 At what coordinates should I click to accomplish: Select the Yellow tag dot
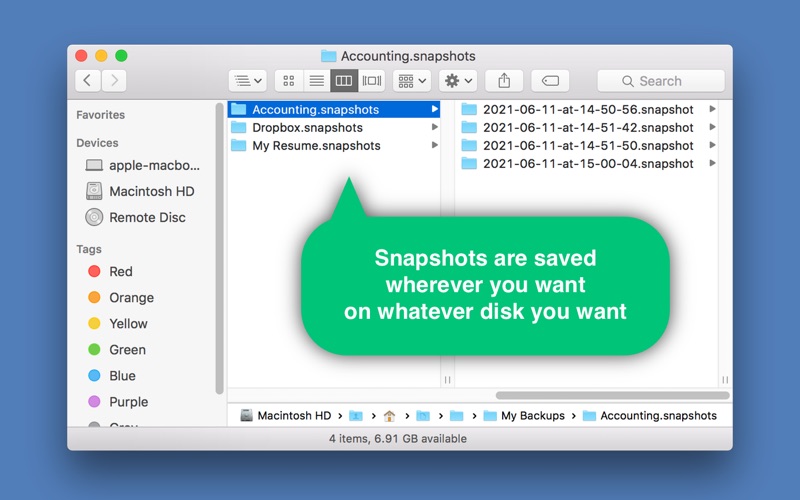click(x=94, y=323)
